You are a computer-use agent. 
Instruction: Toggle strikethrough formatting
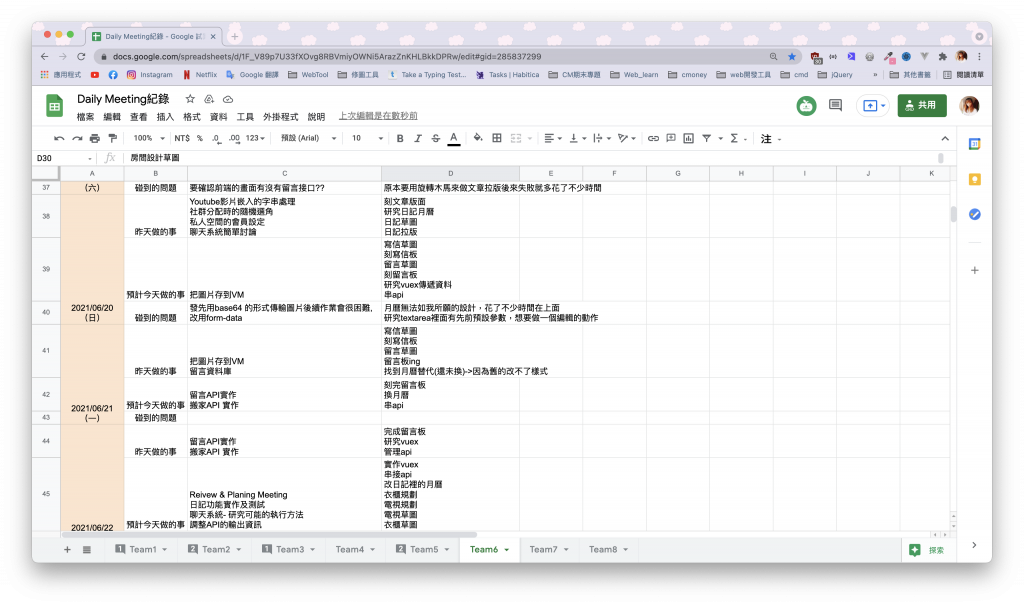(436, 139)
